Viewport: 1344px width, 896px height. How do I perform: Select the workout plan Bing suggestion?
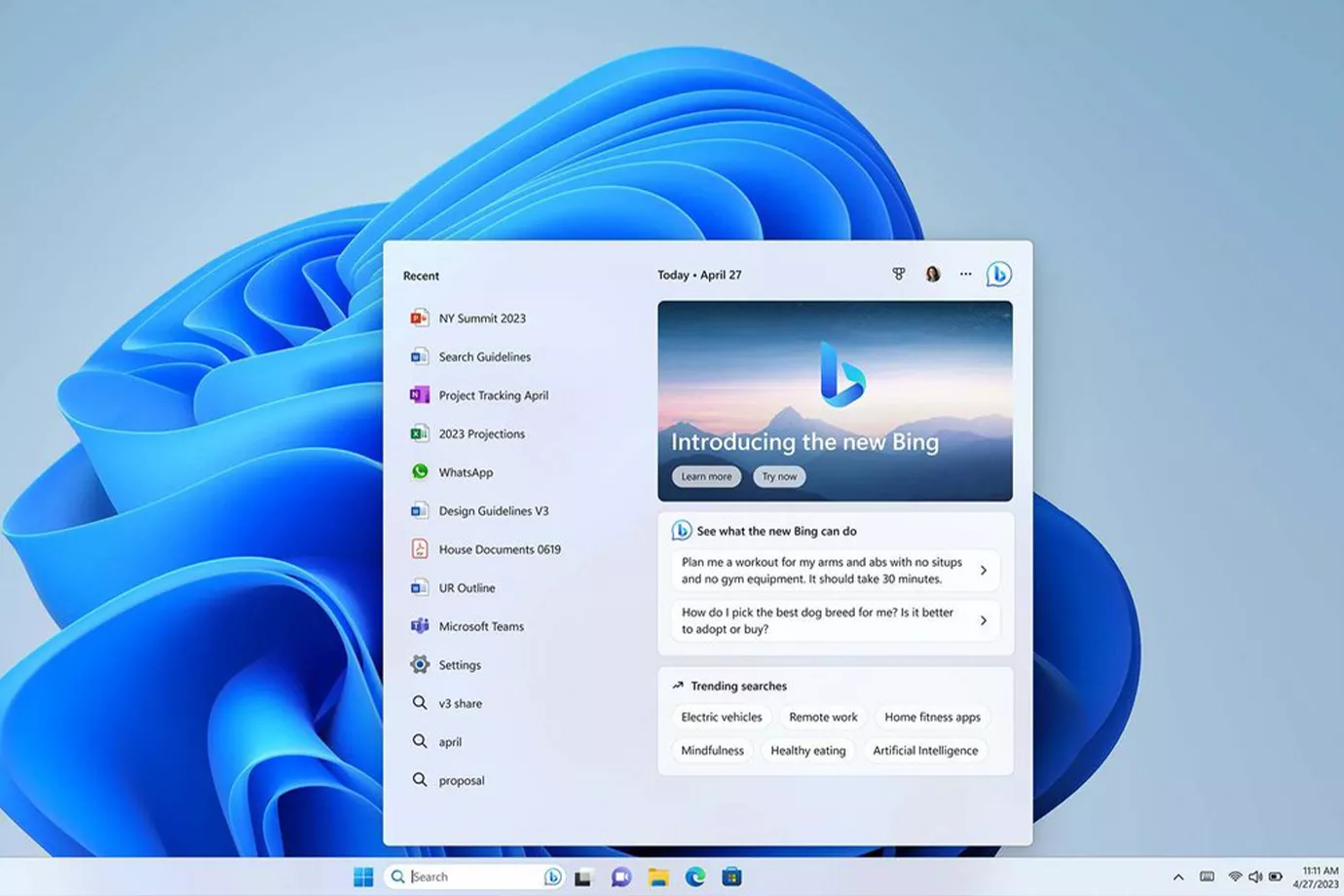click(835, 570)
